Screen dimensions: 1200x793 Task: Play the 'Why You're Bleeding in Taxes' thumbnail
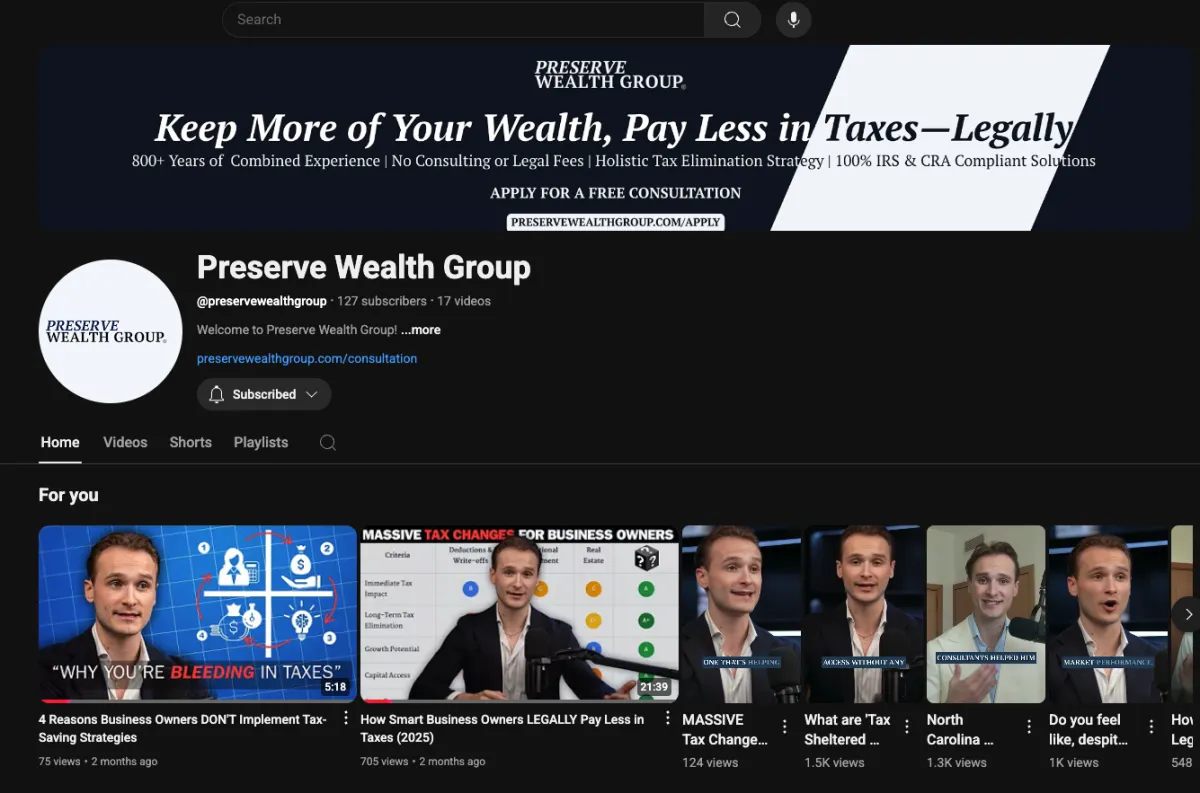click(198, 613)
